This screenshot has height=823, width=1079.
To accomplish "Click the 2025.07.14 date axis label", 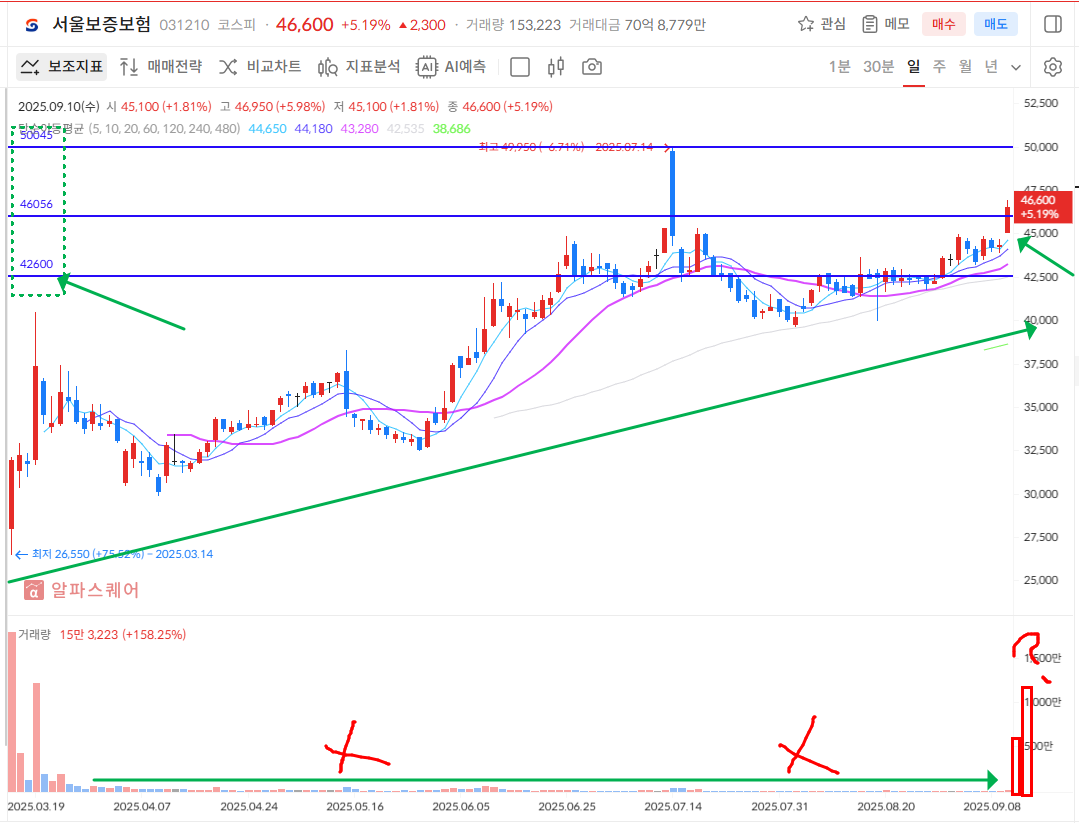I will pos(673,806).
